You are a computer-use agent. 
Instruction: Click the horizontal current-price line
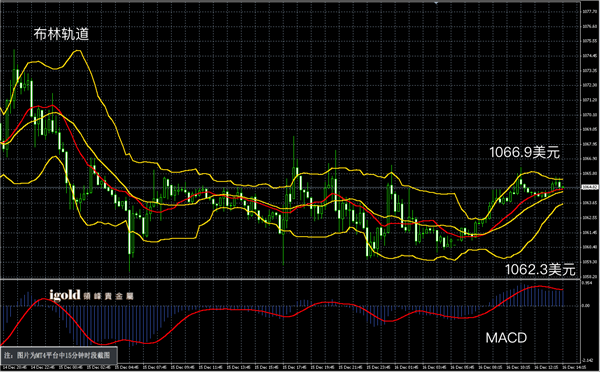tap(291, 187)
